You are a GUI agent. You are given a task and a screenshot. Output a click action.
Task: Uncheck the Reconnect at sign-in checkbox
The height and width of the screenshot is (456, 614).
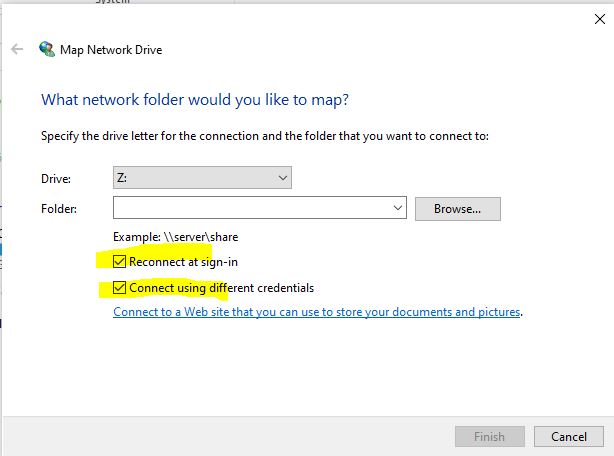(119, 261)
